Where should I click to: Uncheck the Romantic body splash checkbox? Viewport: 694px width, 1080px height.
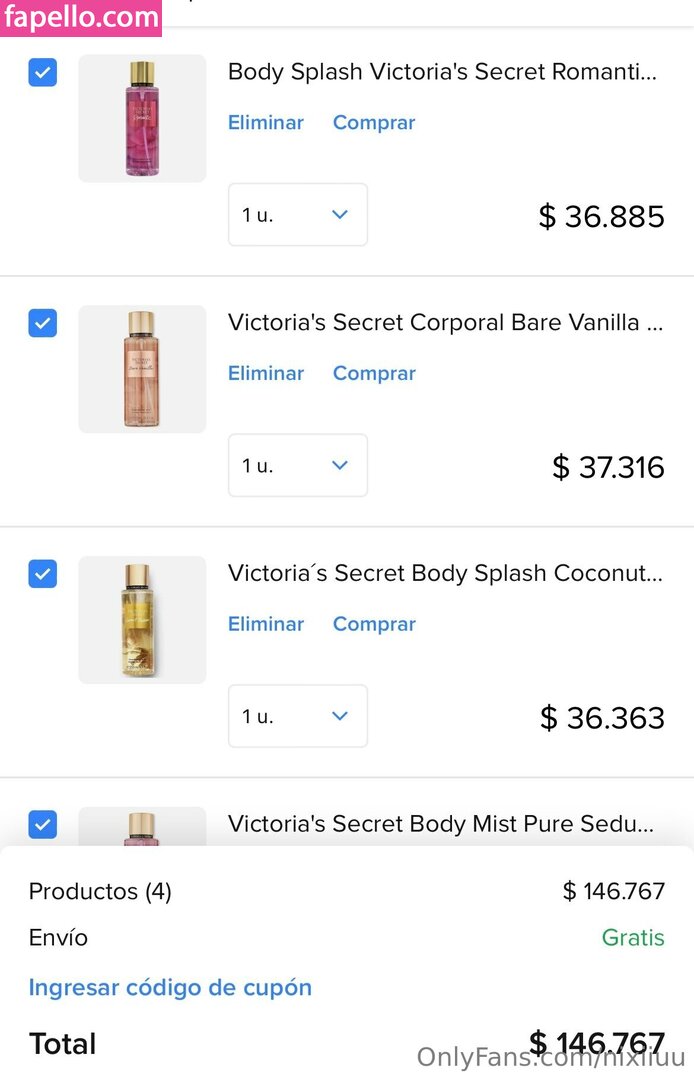click(43, 72)
